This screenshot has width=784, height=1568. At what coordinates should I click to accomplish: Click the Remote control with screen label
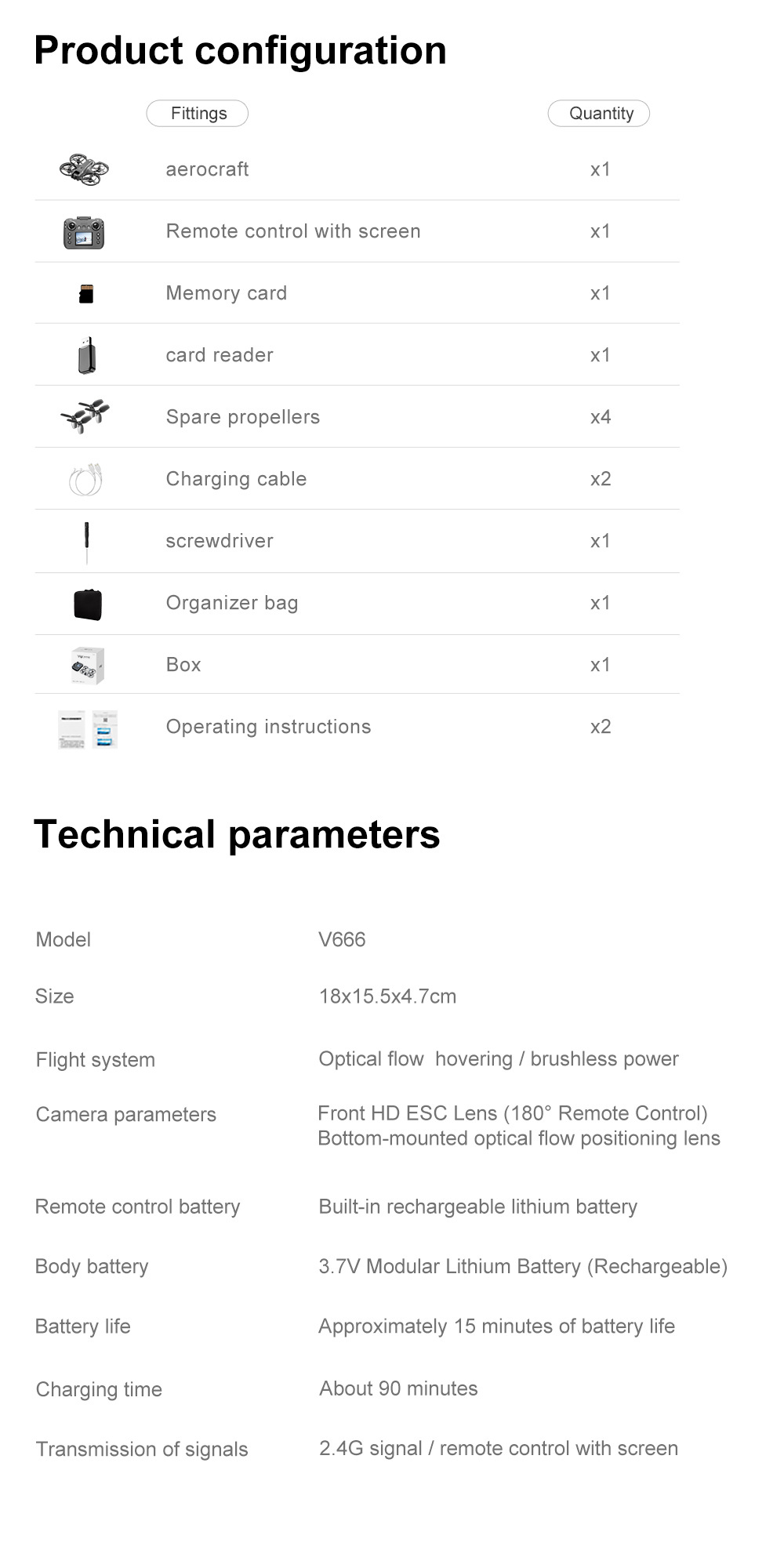293,231
